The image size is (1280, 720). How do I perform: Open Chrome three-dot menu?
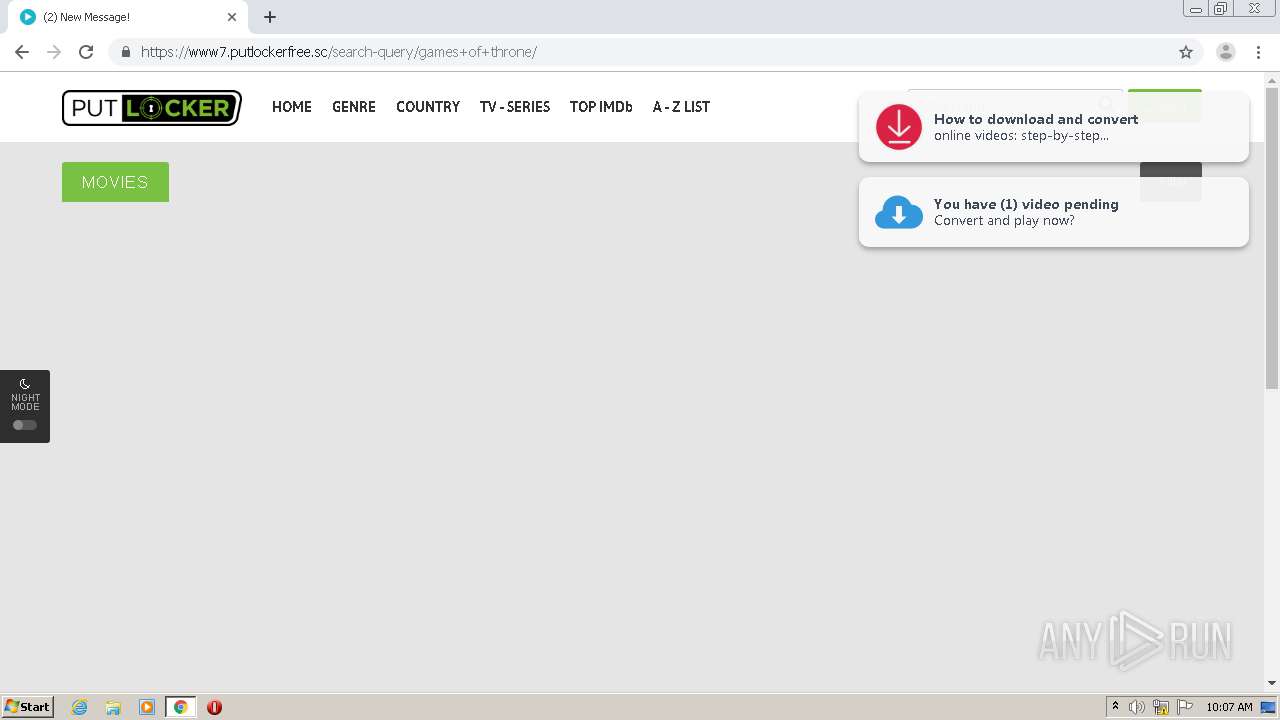click(1258, 52)
